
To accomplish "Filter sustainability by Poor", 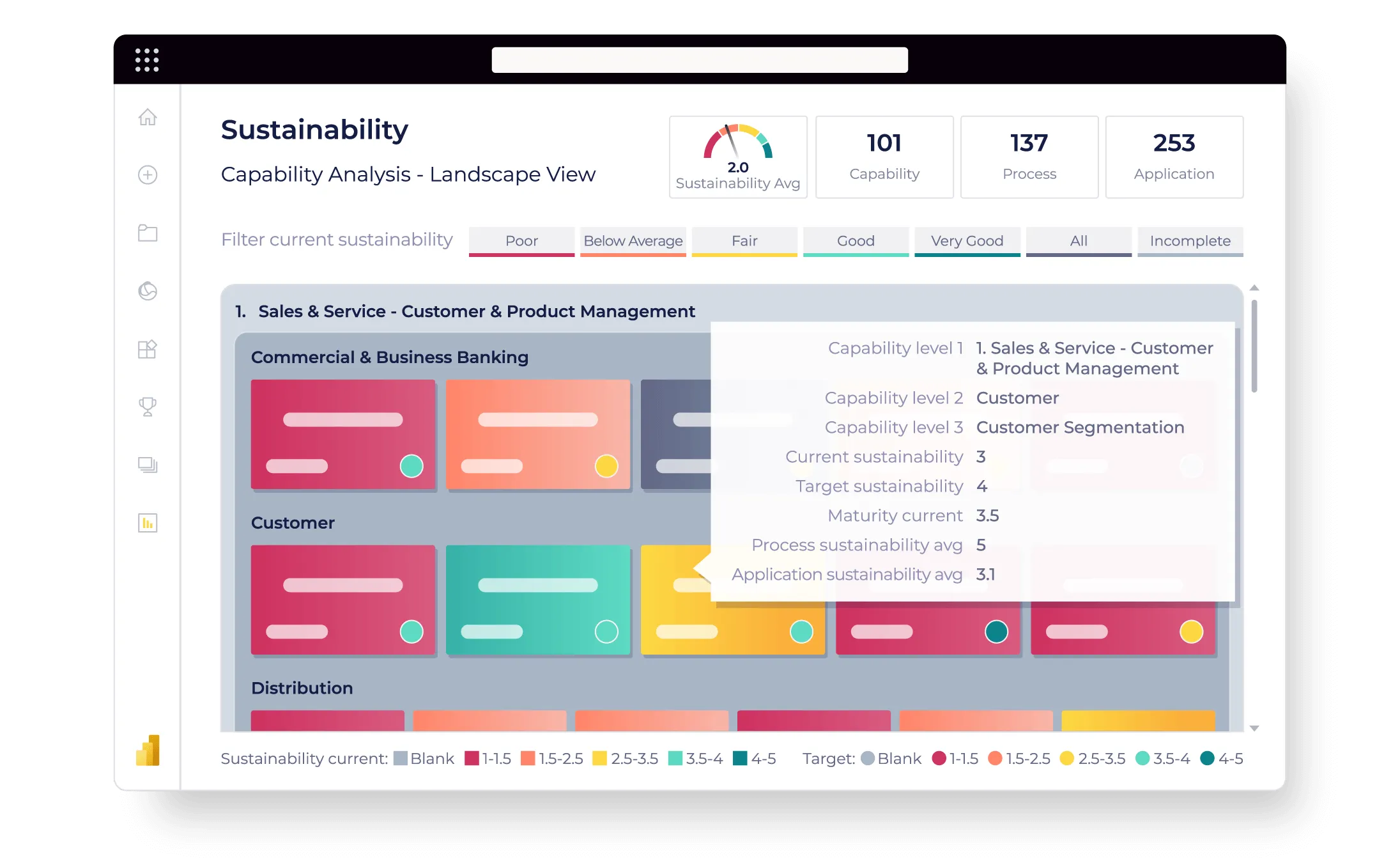I will 521,241.
